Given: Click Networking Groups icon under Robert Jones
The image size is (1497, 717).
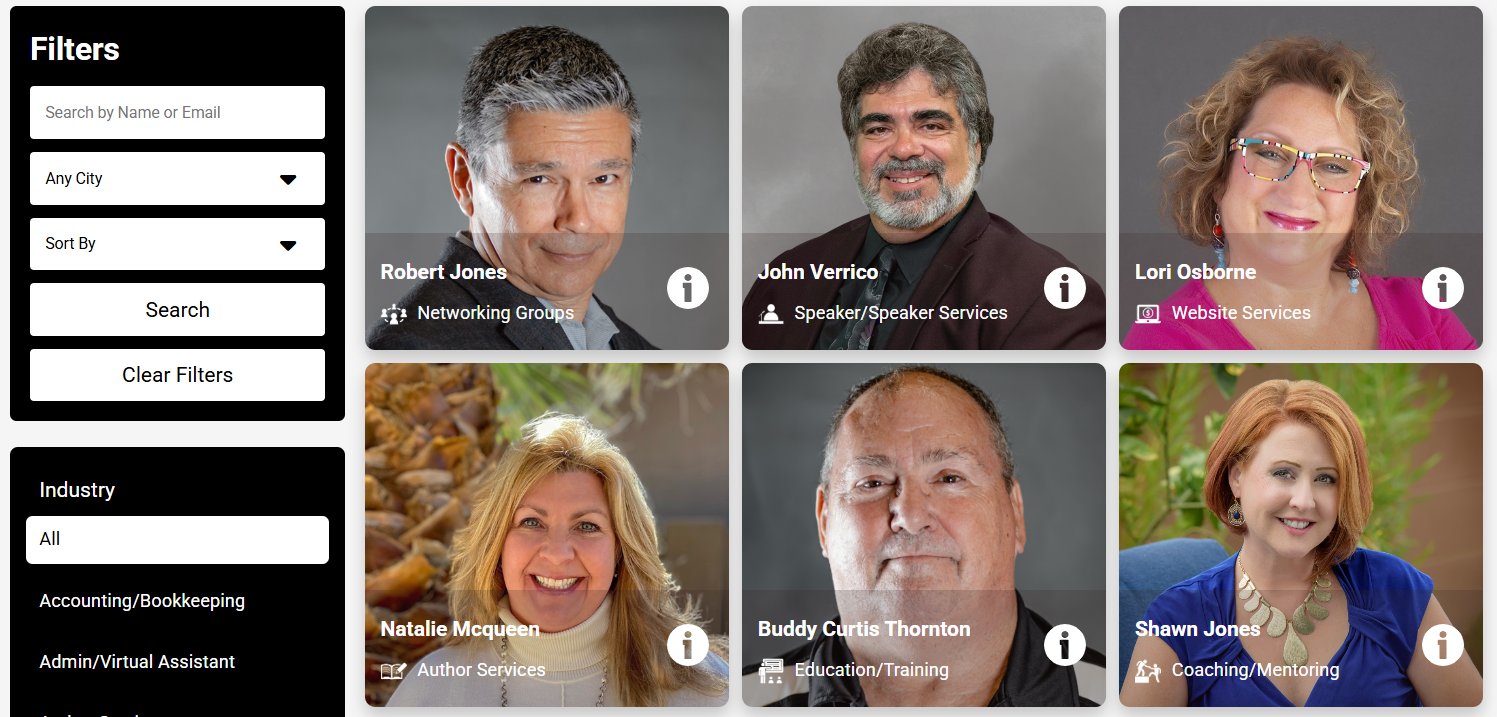Looking at the screenshot, I should [394, 314].
